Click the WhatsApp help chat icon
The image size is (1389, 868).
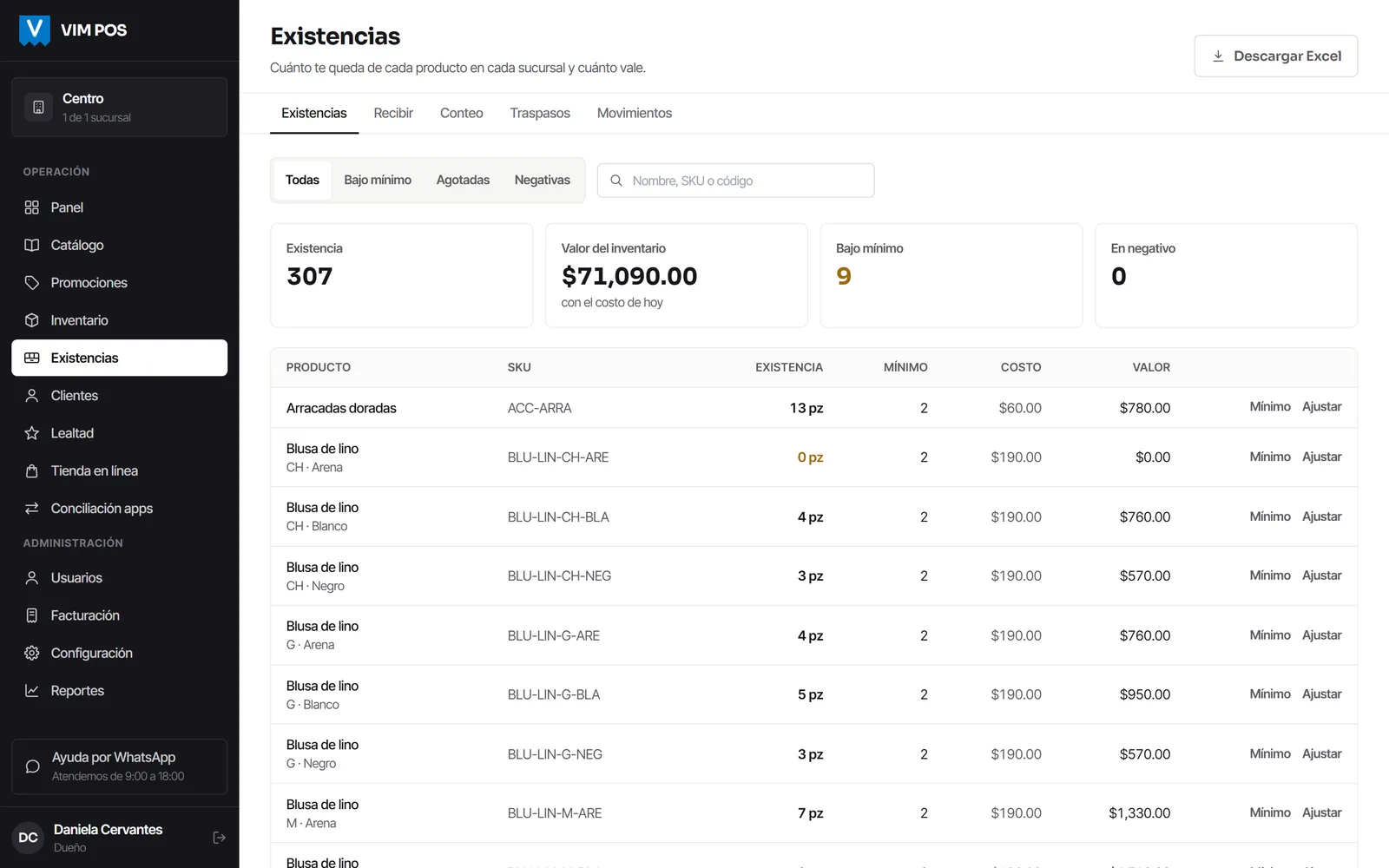click(33, 766)
